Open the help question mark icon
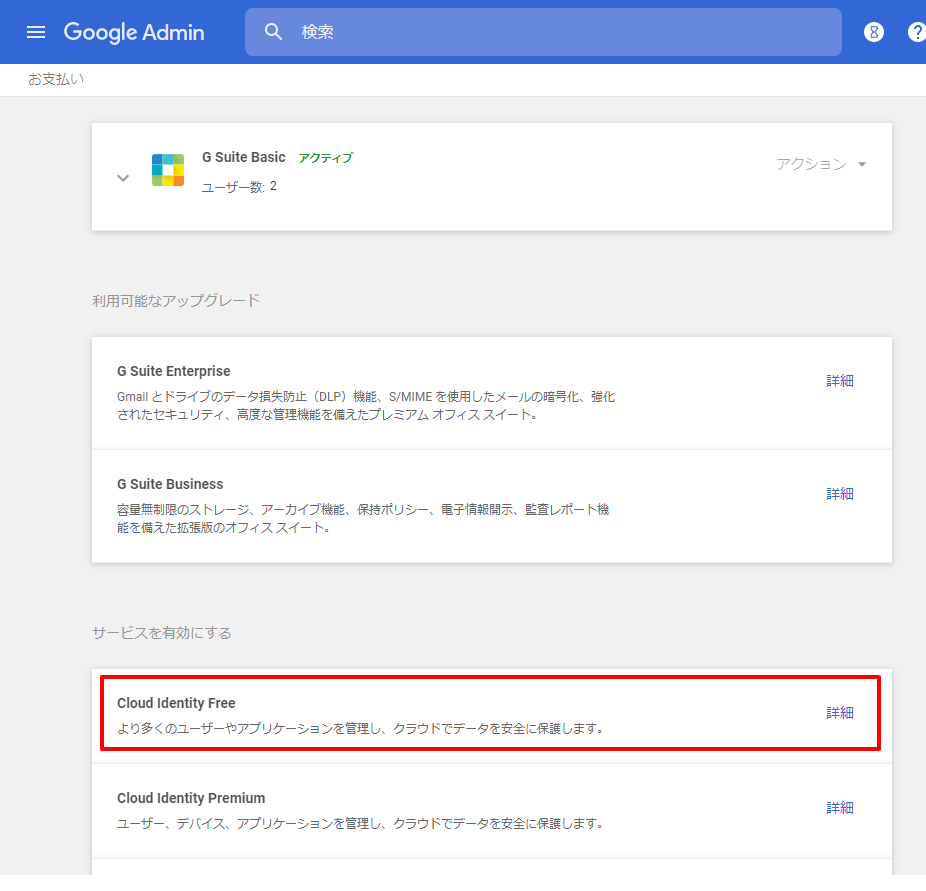Image resolution: width=926 pixels, height=891 pixels. [x=917, y=32]
